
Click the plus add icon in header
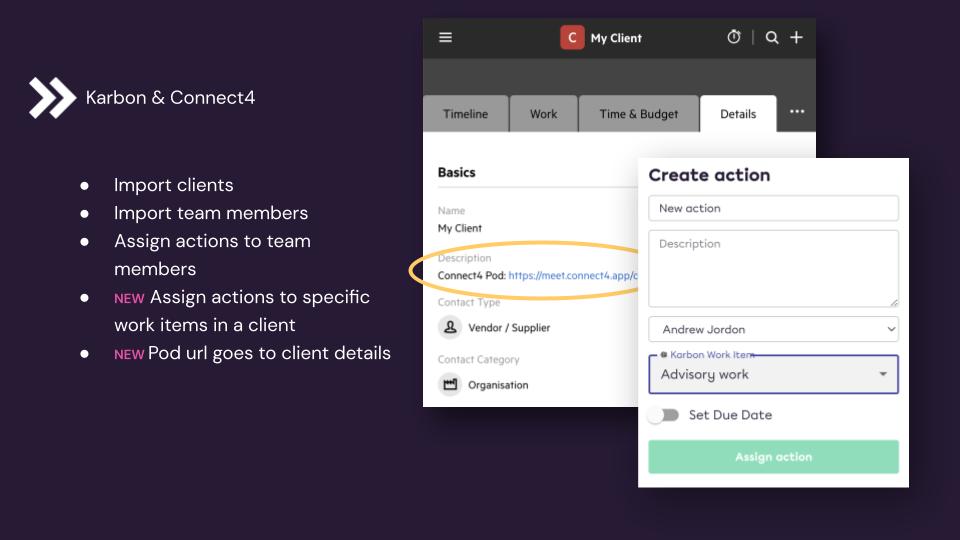[x=796, y=37]
